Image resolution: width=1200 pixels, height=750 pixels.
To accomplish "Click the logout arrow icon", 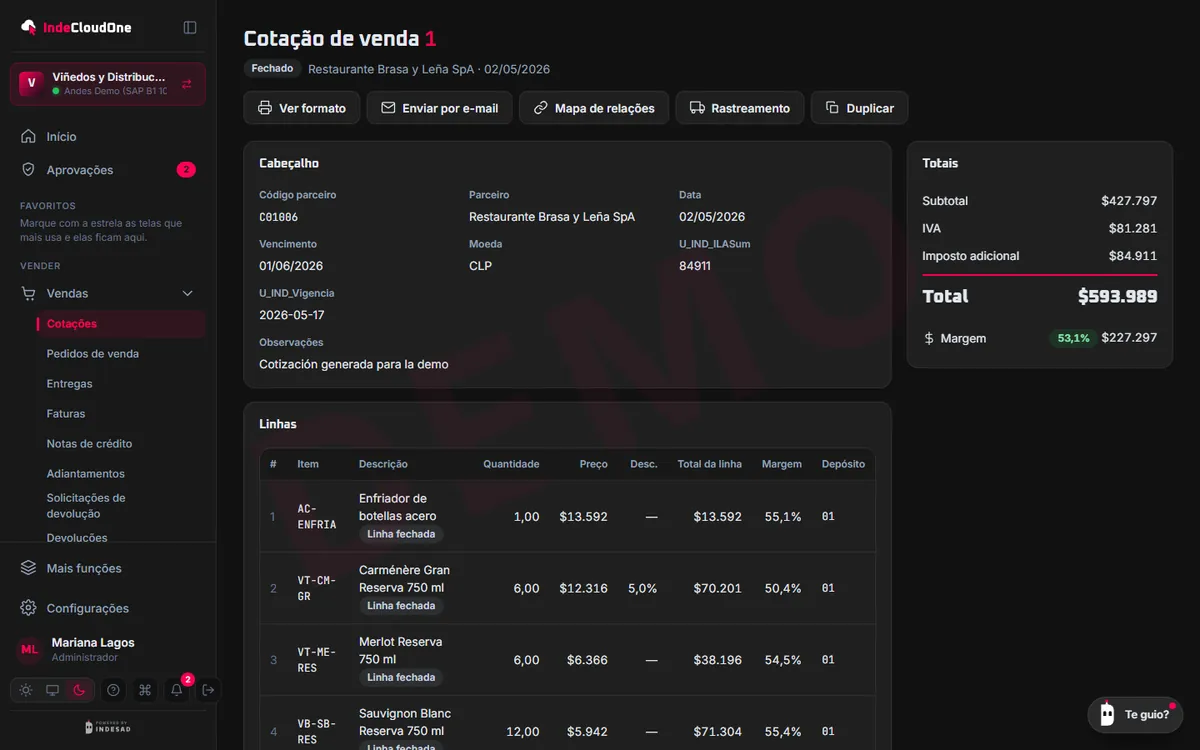I will pos(208,690).
